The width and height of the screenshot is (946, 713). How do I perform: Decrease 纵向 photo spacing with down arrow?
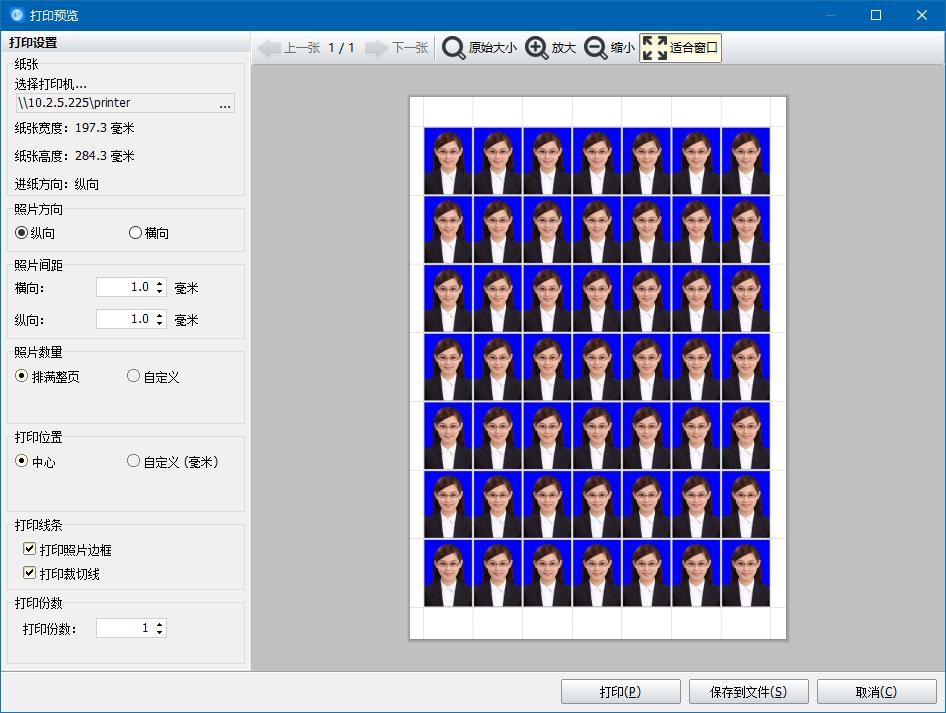pos(159,323)
